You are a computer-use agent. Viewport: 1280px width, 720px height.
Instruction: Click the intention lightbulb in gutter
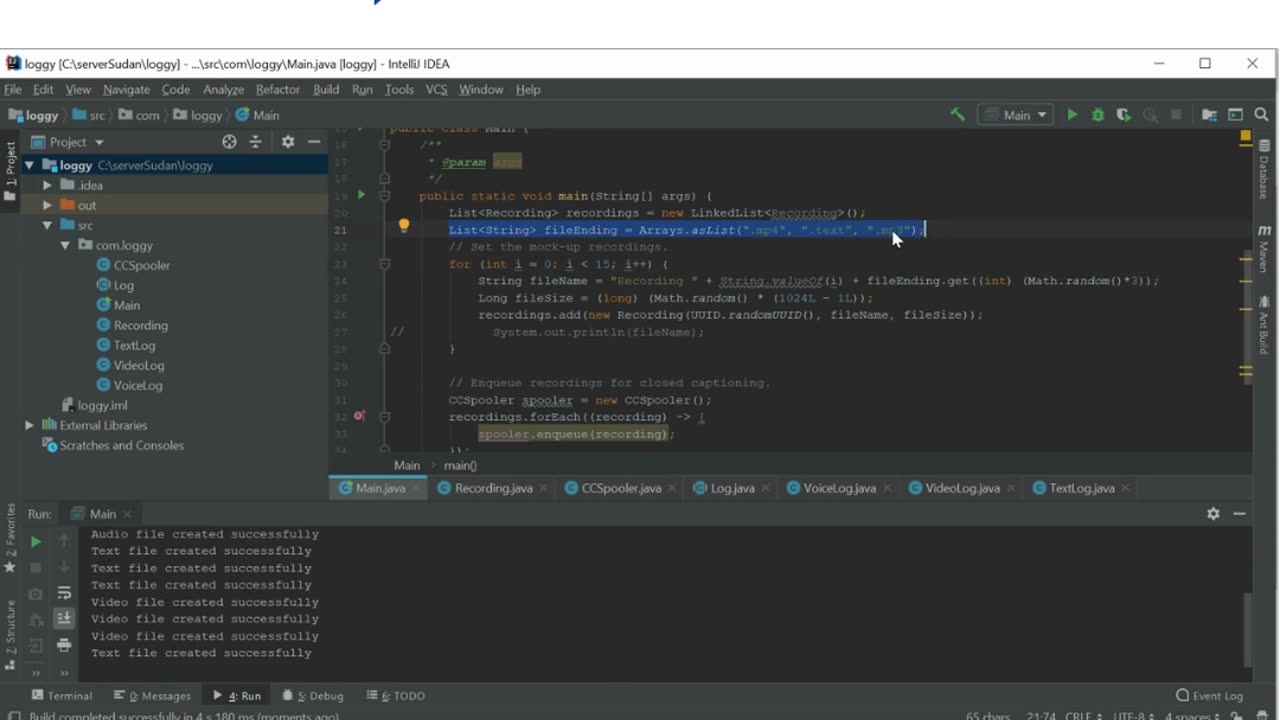coord(404,227)
